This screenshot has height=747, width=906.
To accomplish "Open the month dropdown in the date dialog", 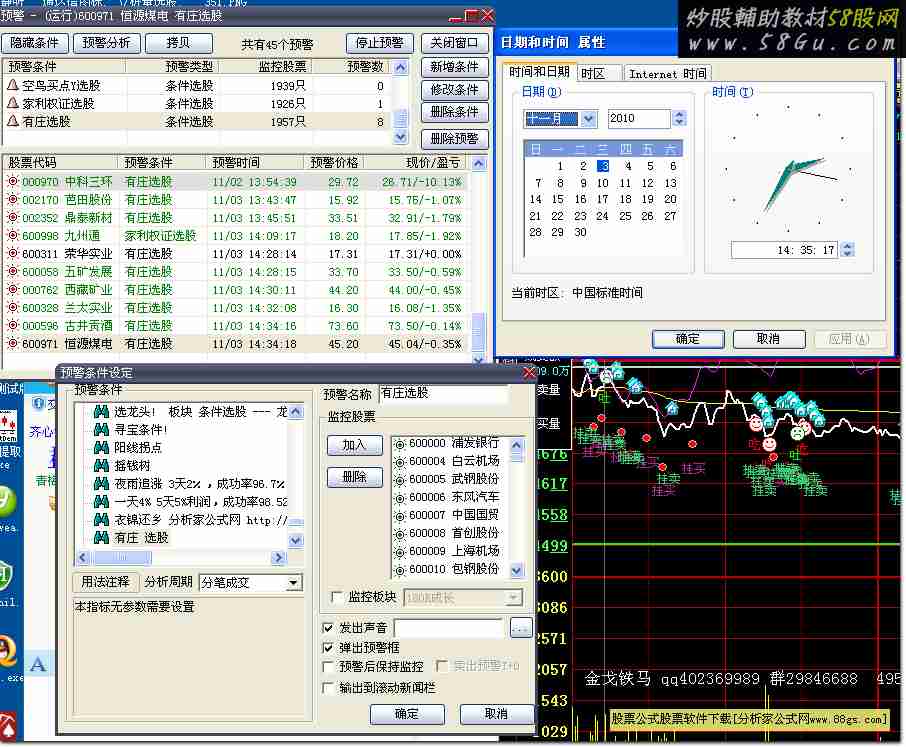I will coord(588,118).
